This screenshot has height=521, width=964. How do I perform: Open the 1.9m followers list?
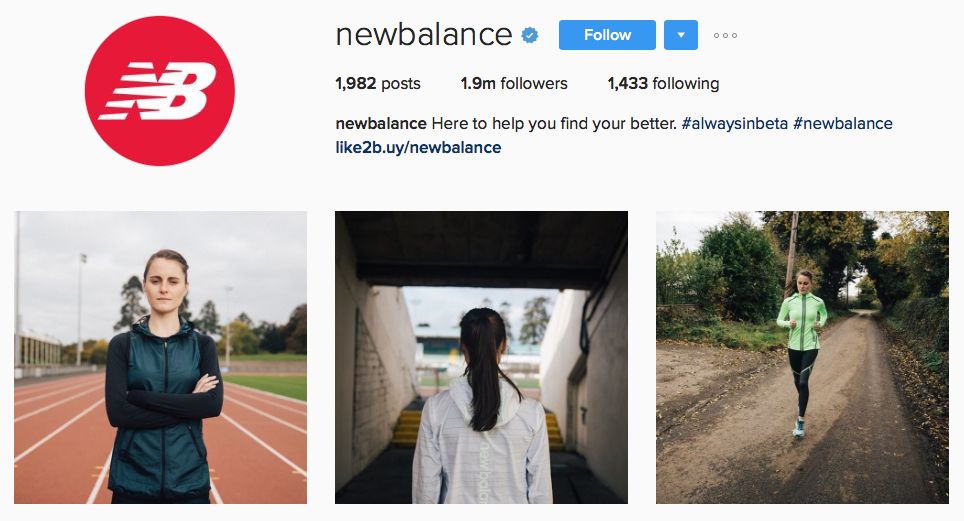pos(514,83)
